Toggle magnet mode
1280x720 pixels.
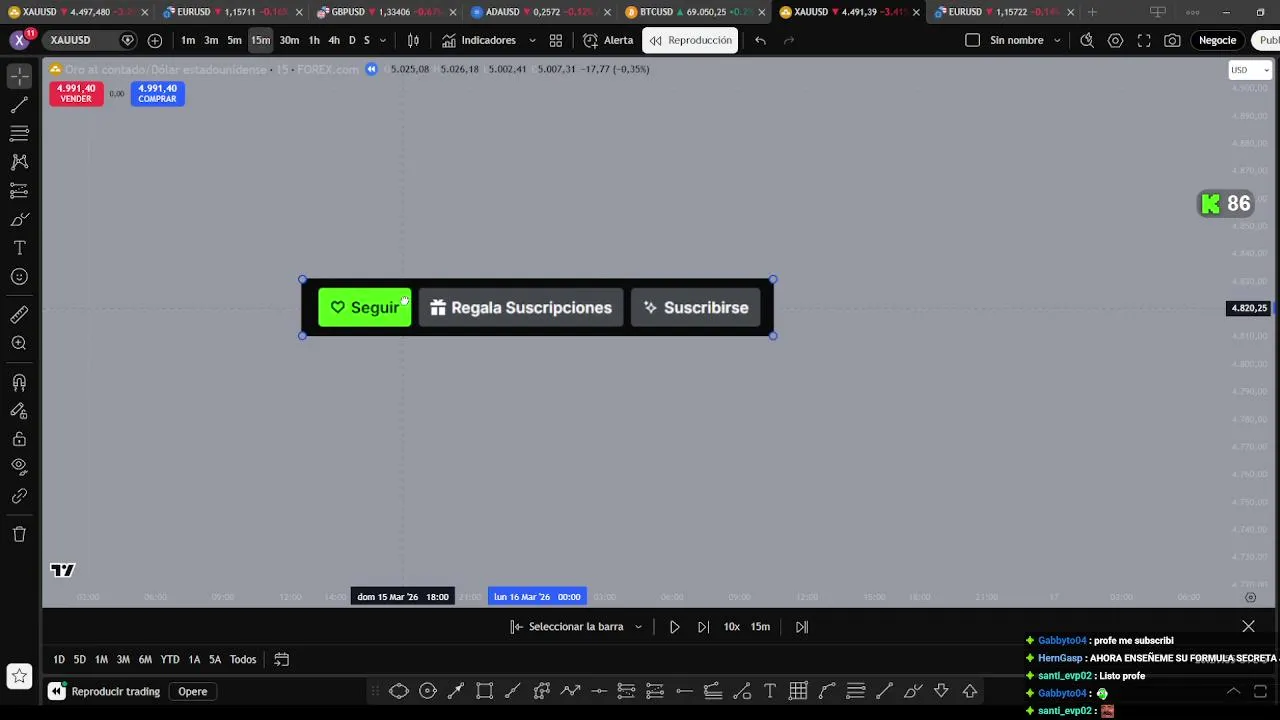(x=19, y=382)
